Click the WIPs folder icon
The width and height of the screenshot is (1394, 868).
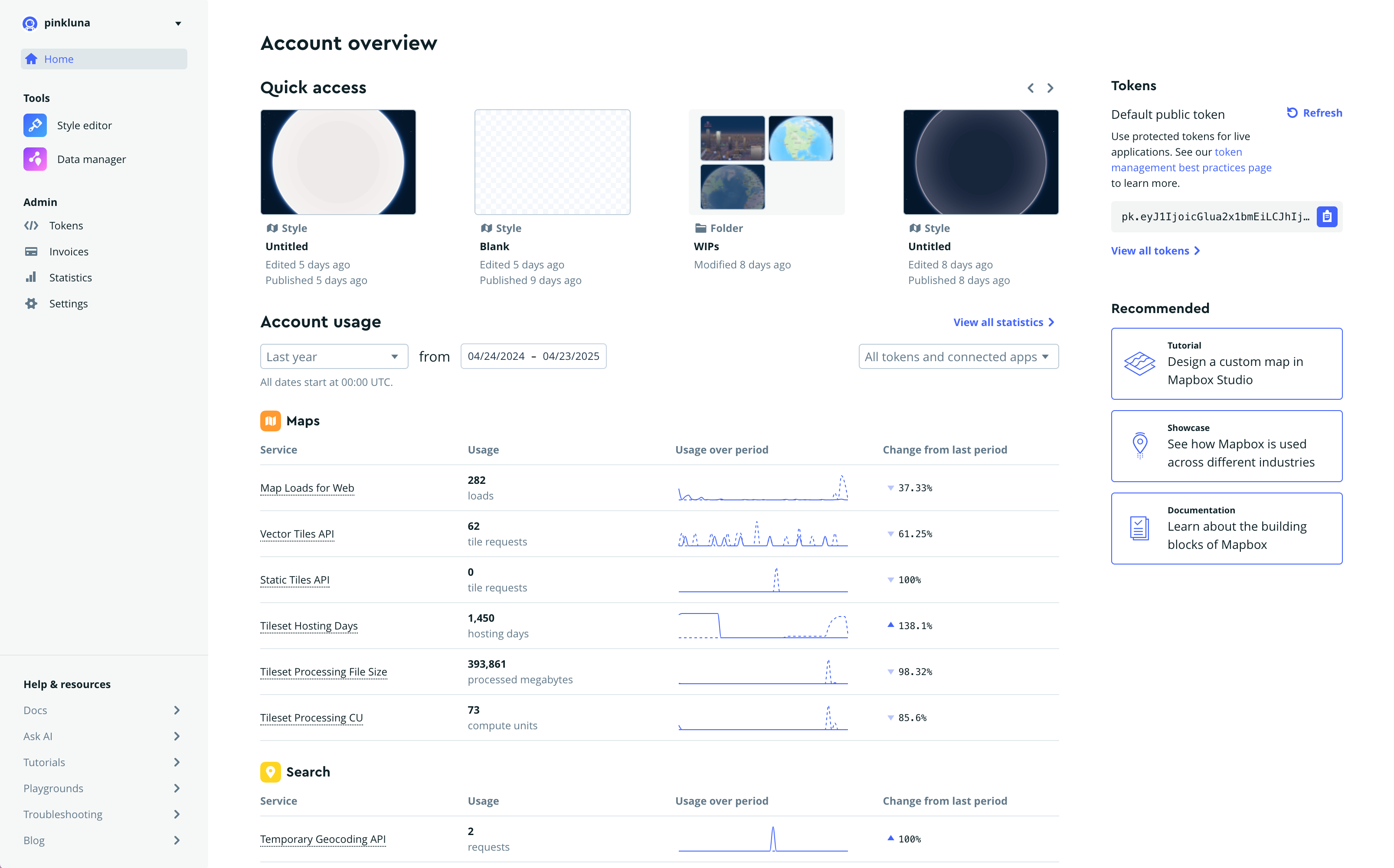[x=700, y=228]
